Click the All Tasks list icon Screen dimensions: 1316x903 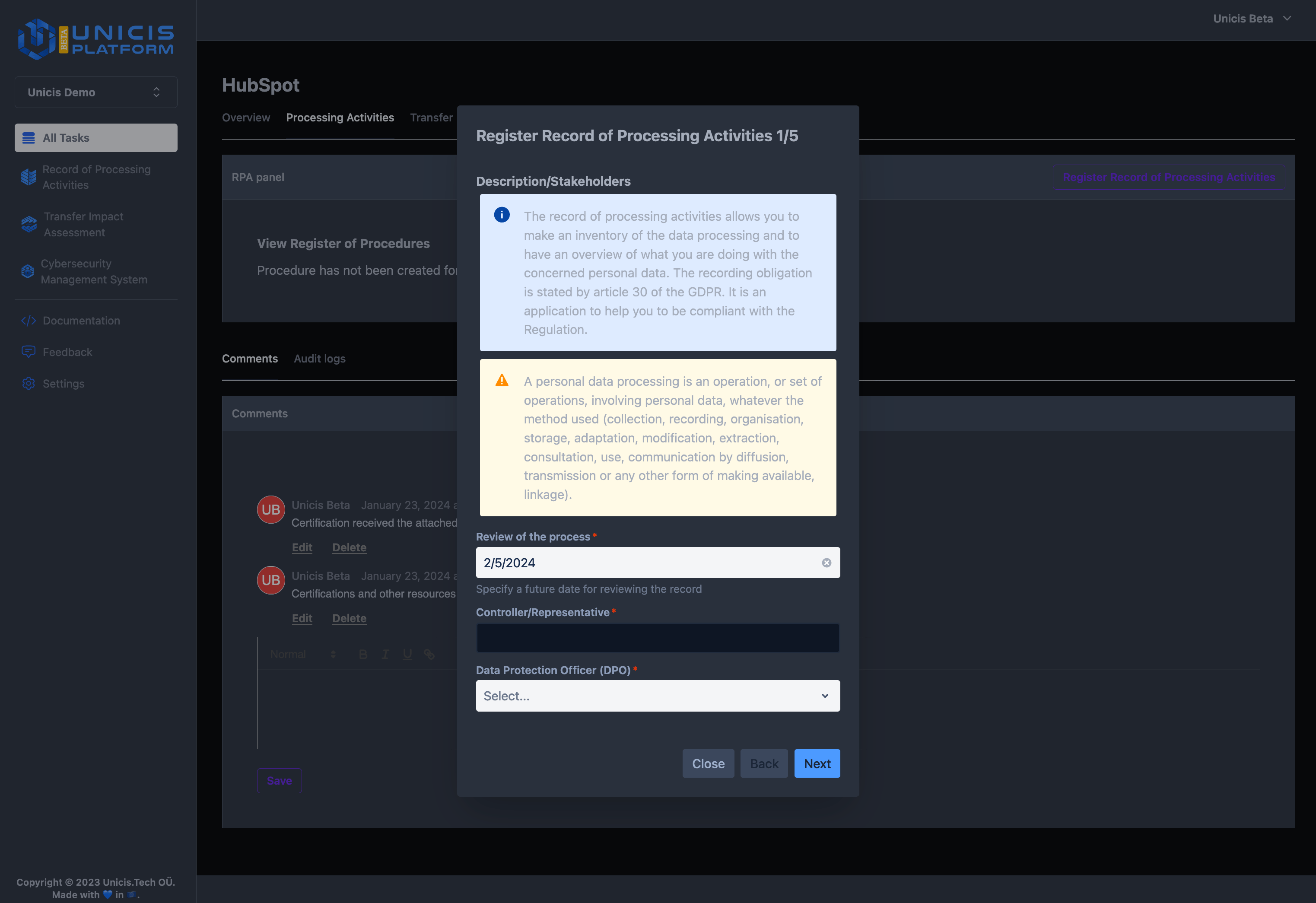point(29,137)
